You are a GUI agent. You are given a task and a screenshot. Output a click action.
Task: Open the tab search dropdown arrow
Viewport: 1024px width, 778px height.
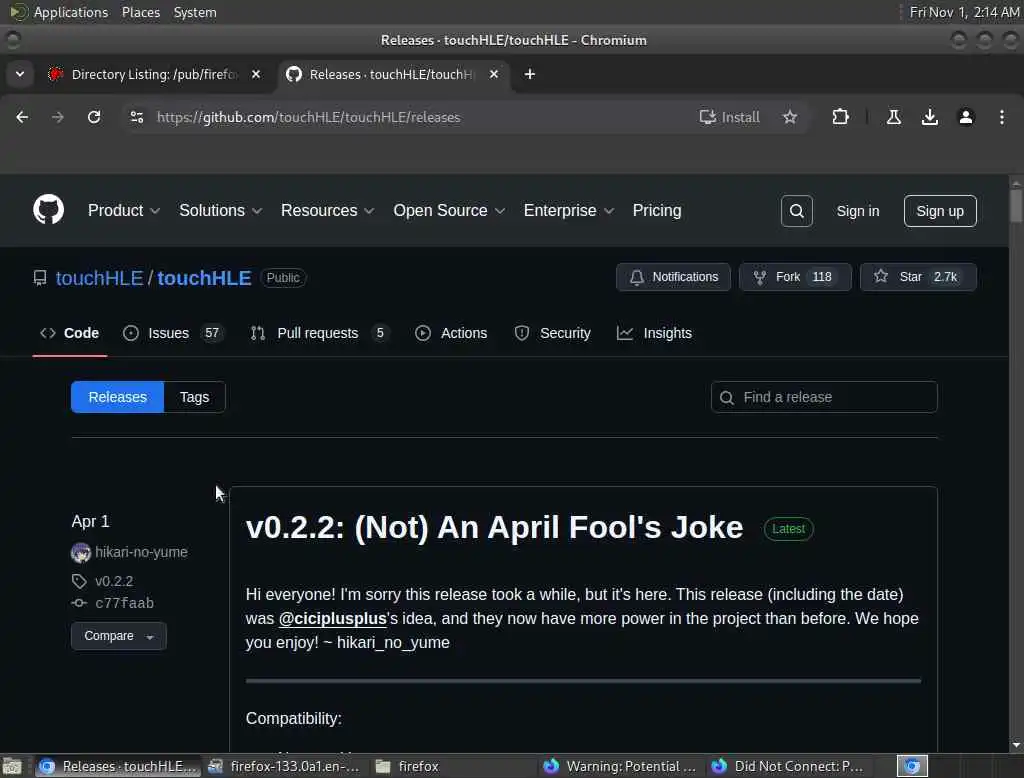coord(20,74)
